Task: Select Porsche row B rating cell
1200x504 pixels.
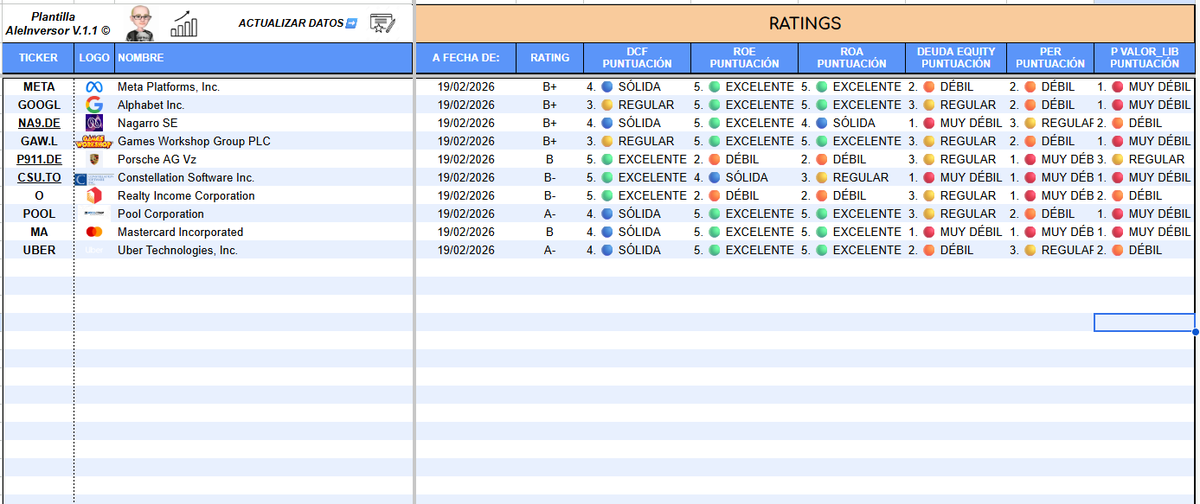Action: (x=550, y=159)
